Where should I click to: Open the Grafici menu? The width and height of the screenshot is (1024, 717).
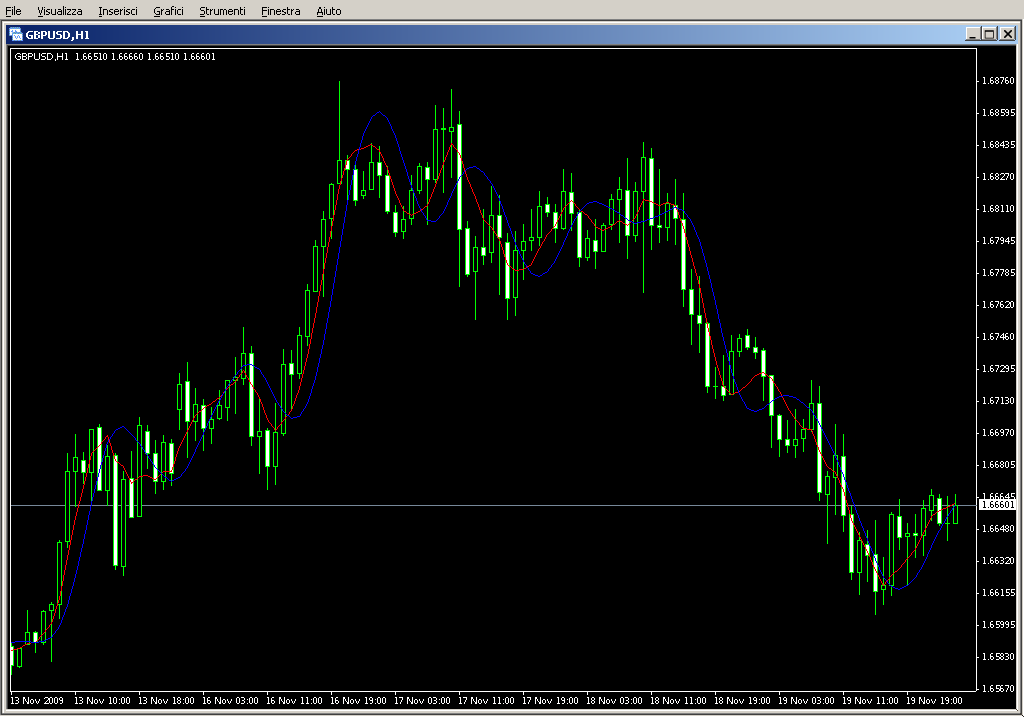[x=168, y=11]
